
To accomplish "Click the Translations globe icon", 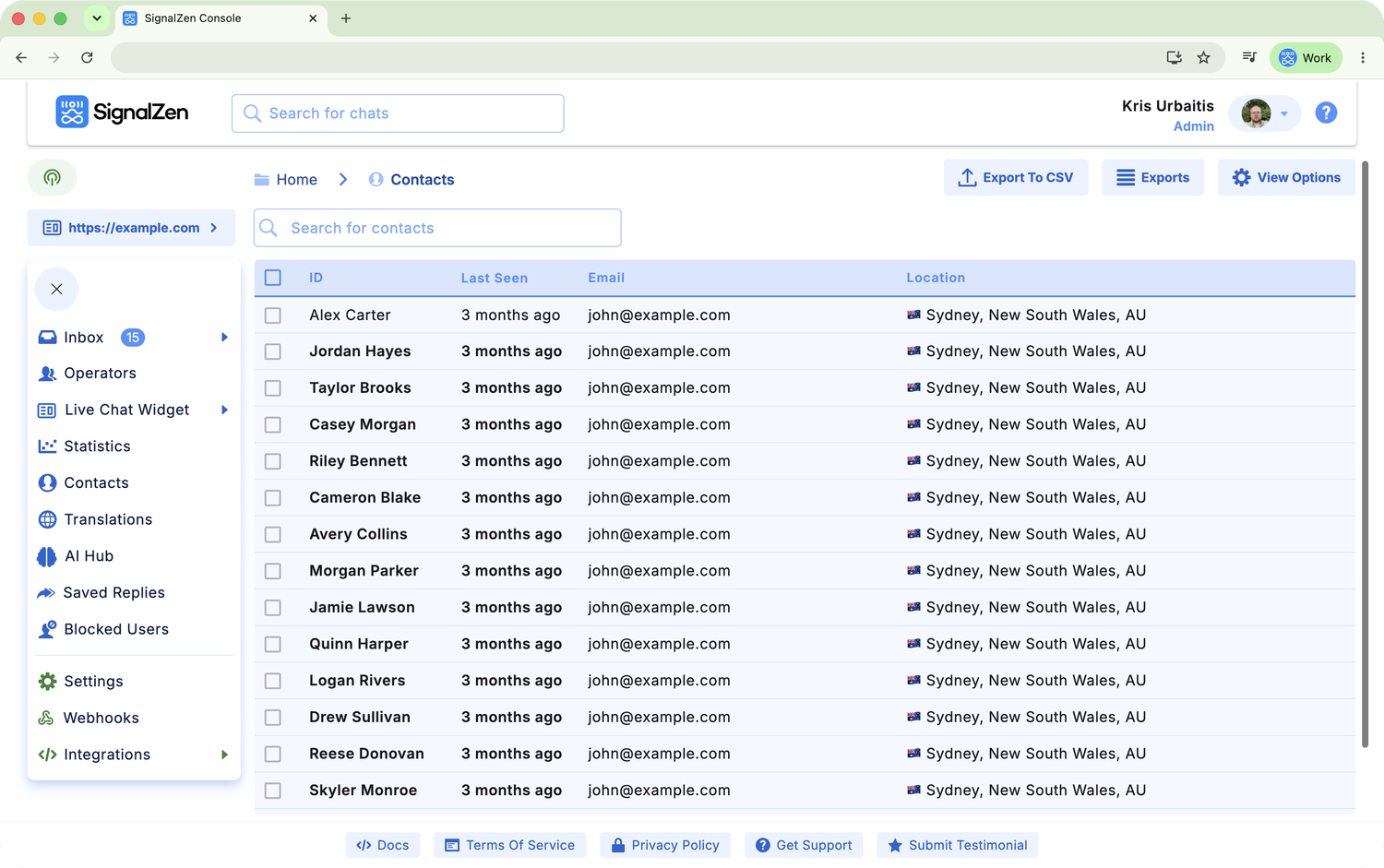I will pyautogui.click(x=47, y=519).
